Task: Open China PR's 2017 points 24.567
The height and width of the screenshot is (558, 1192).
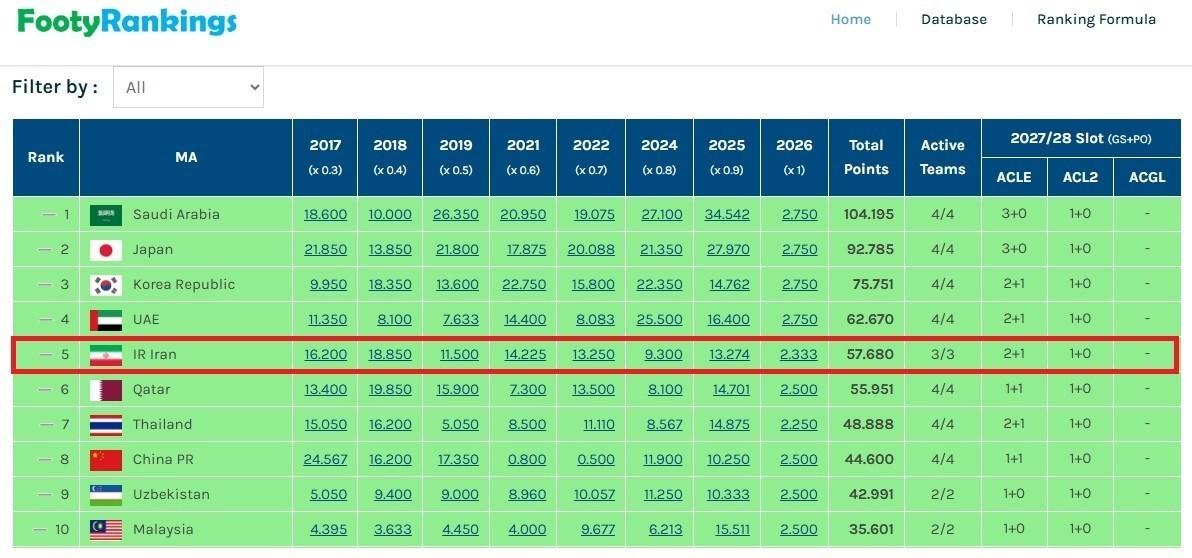Action: coord(325,460)
